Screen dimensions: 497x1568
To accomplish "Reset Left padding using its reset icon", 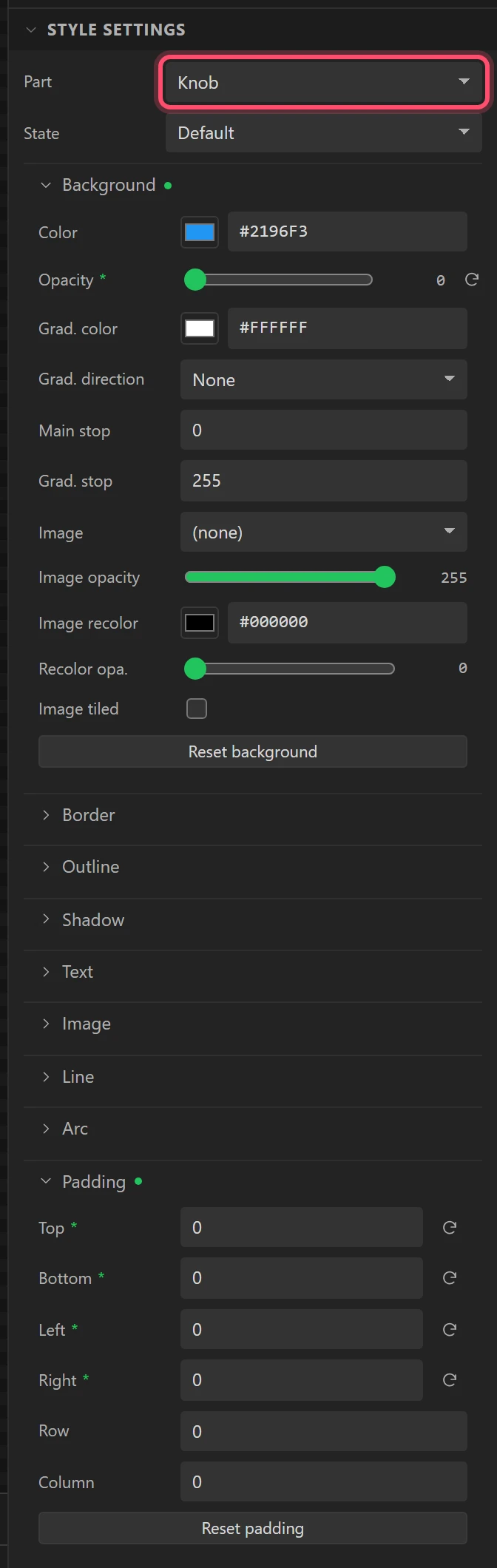I will [449, 1330].
